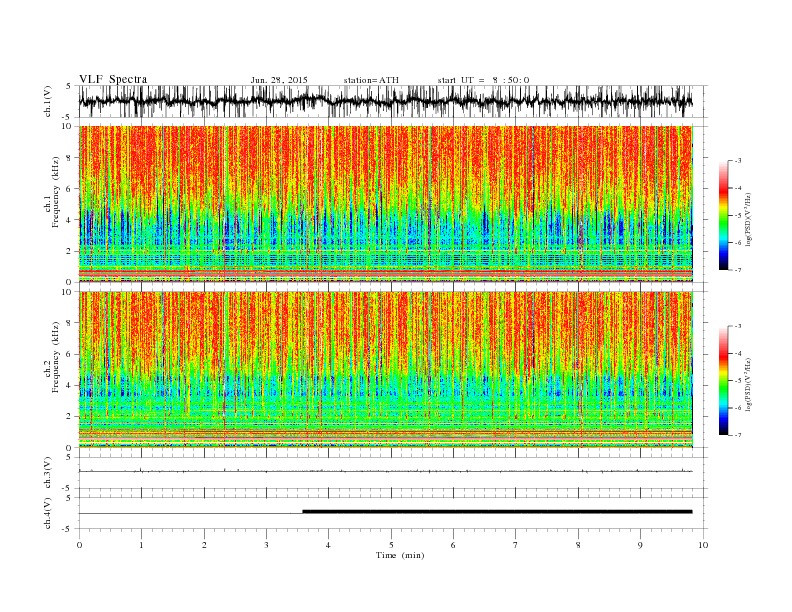This screenshot has height=612, width=792.
Task: Click the "ch.1(V)" waveform axis label
Action: click(x=48, y=101)
